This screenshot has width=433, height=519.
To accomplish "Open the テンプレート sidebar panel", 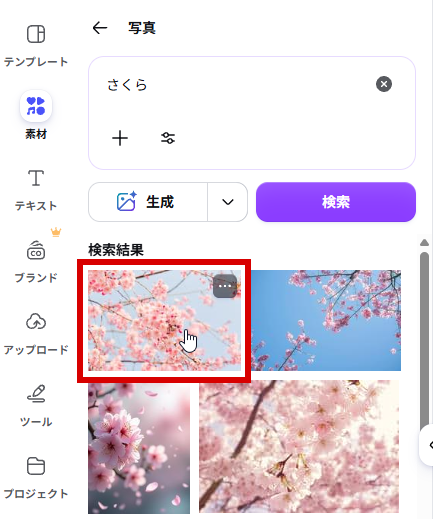I will point(36,45).
